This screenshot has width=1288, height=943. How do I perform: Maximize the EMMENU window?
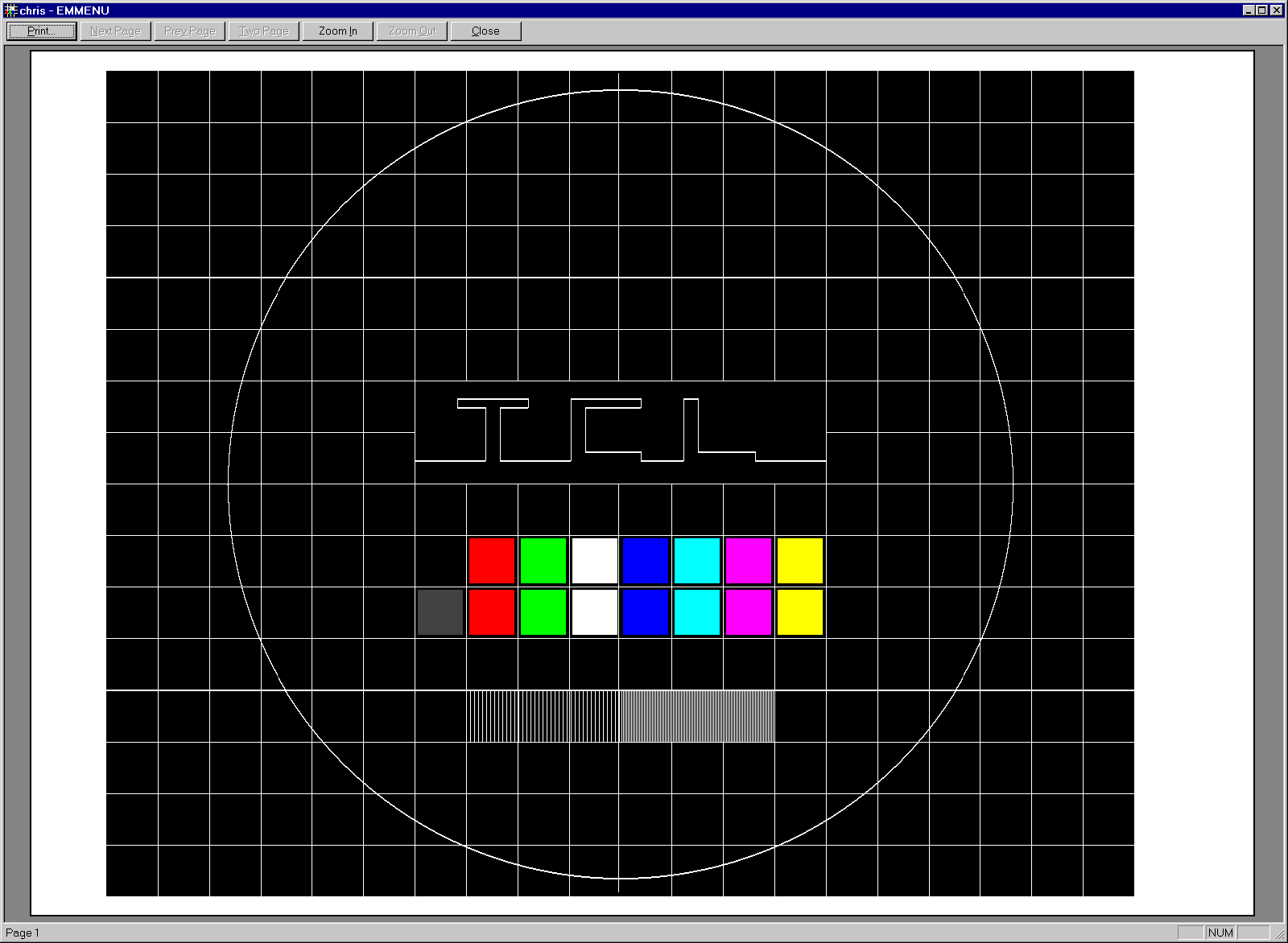(x=1262, y=10)
